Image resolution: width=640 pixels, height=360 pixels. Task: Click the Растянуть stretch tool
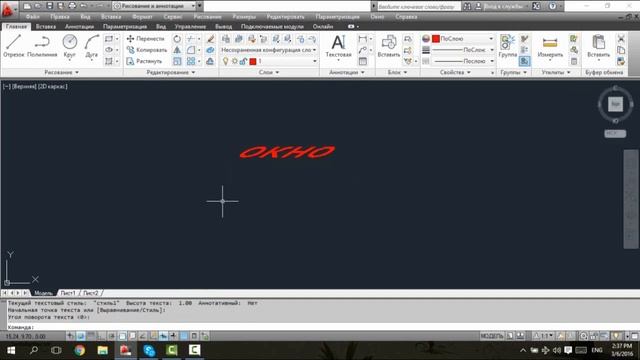(x=144, y=61)
